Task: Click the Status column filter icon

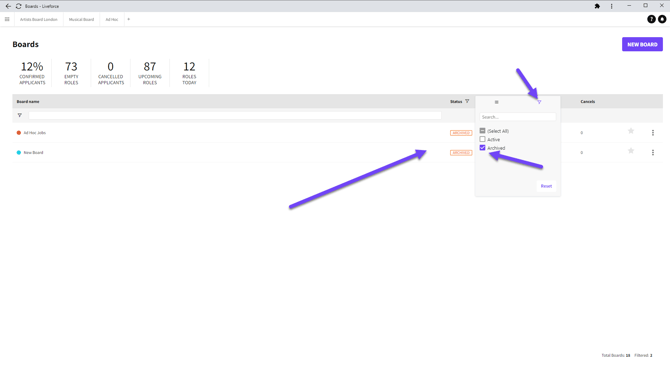Action: coord(467,102)
